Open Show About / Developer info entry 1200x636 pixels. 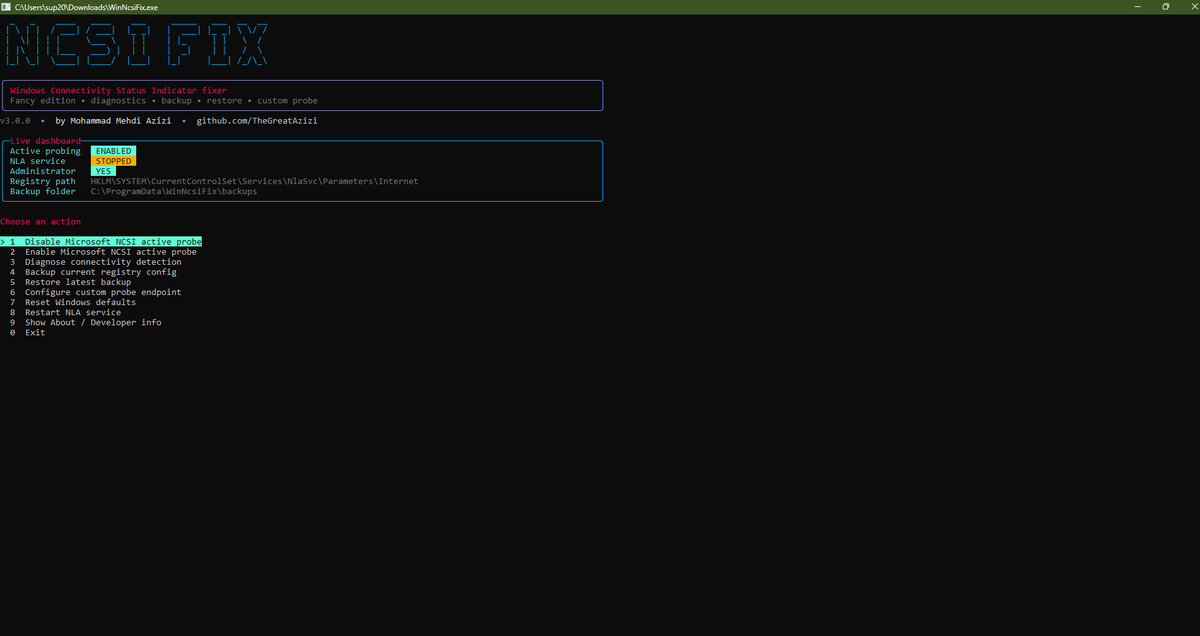pyautogui.click(x=85, y=322)
